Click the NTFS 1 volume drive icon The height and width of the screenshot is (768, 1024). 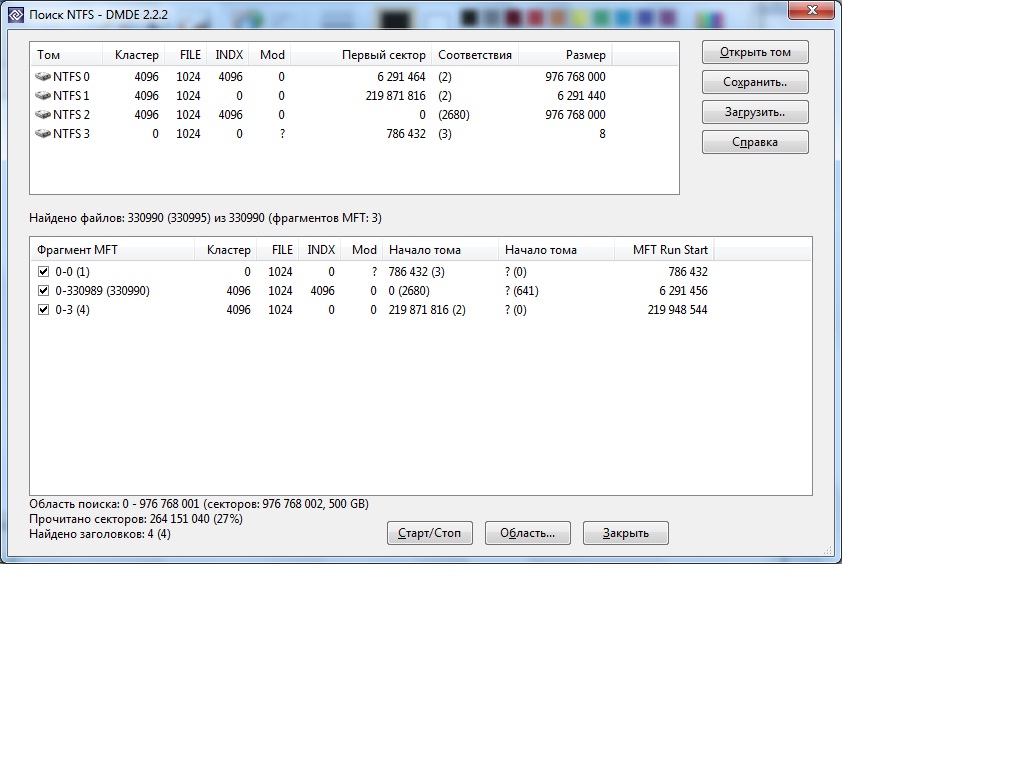[43, 96]
